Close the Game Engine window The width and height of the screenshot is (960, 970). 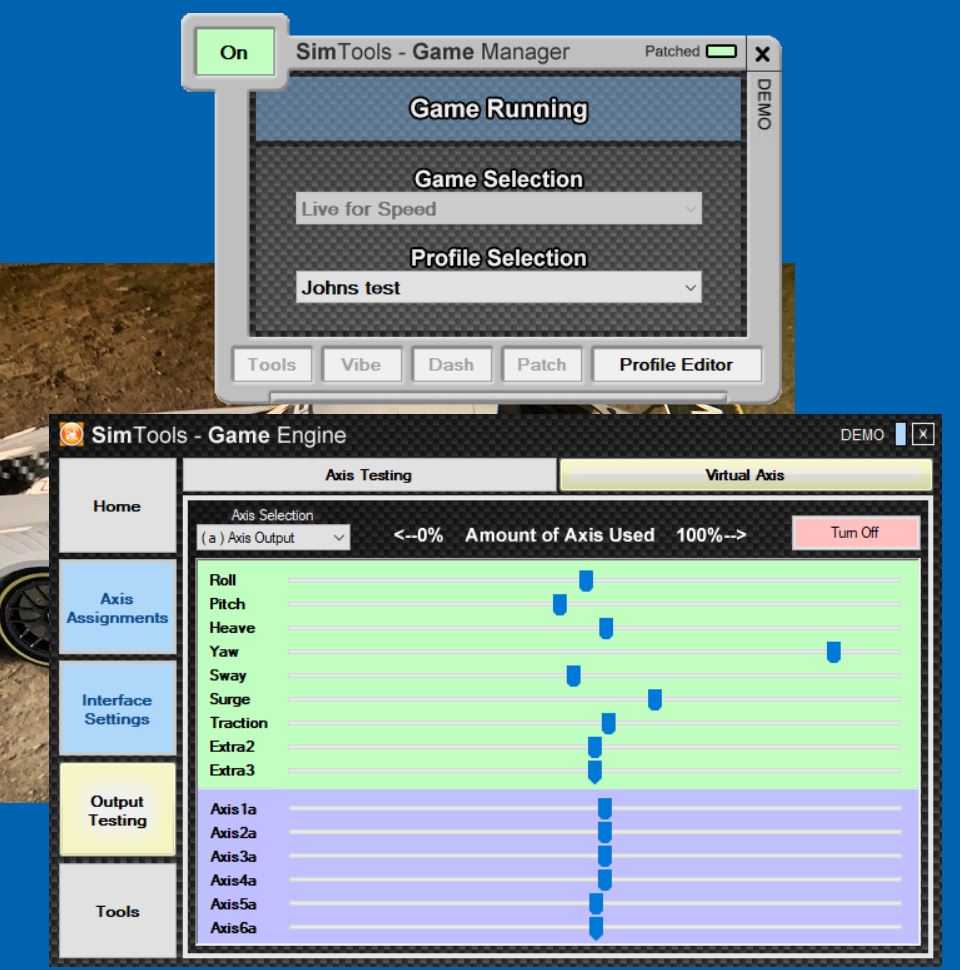click(x=923, y=434)
